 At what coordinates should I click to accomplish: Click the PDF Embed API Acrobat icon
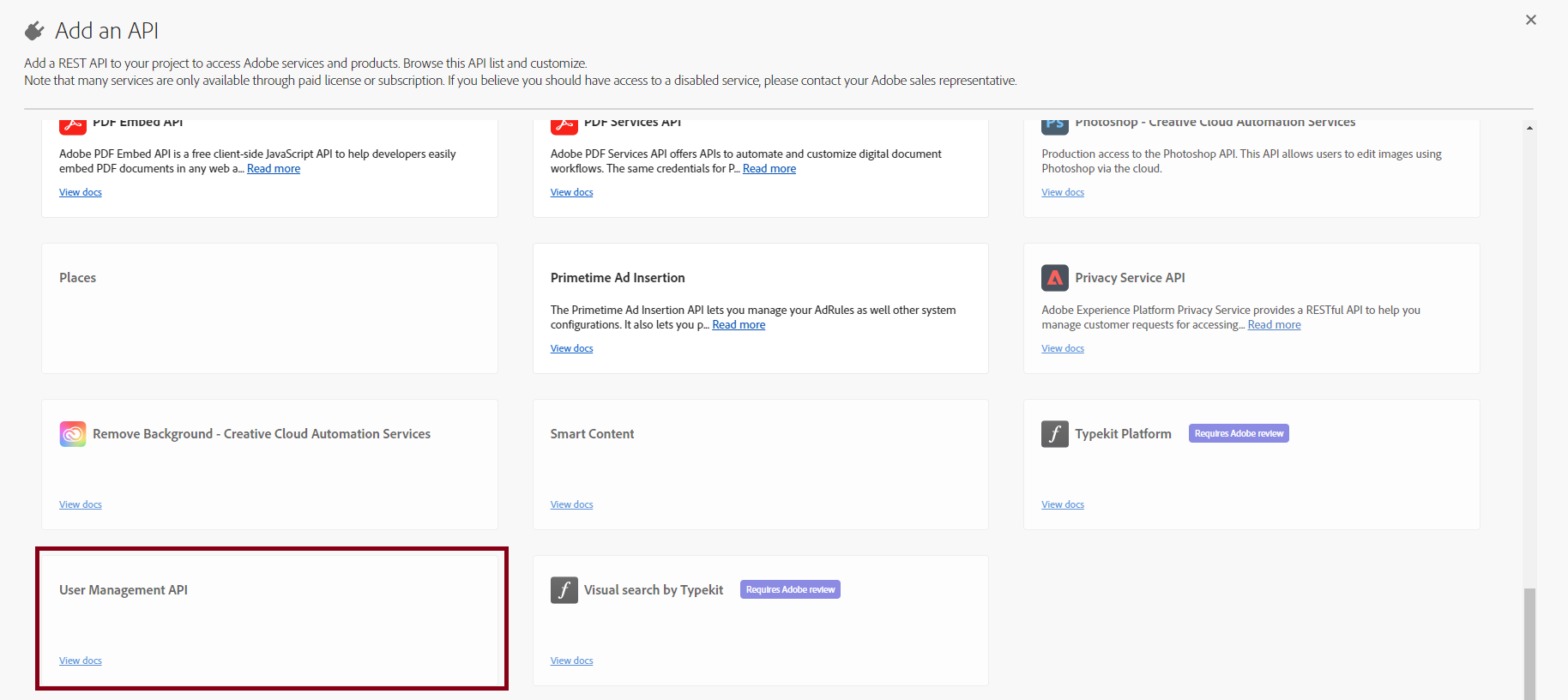pos(73,126)
